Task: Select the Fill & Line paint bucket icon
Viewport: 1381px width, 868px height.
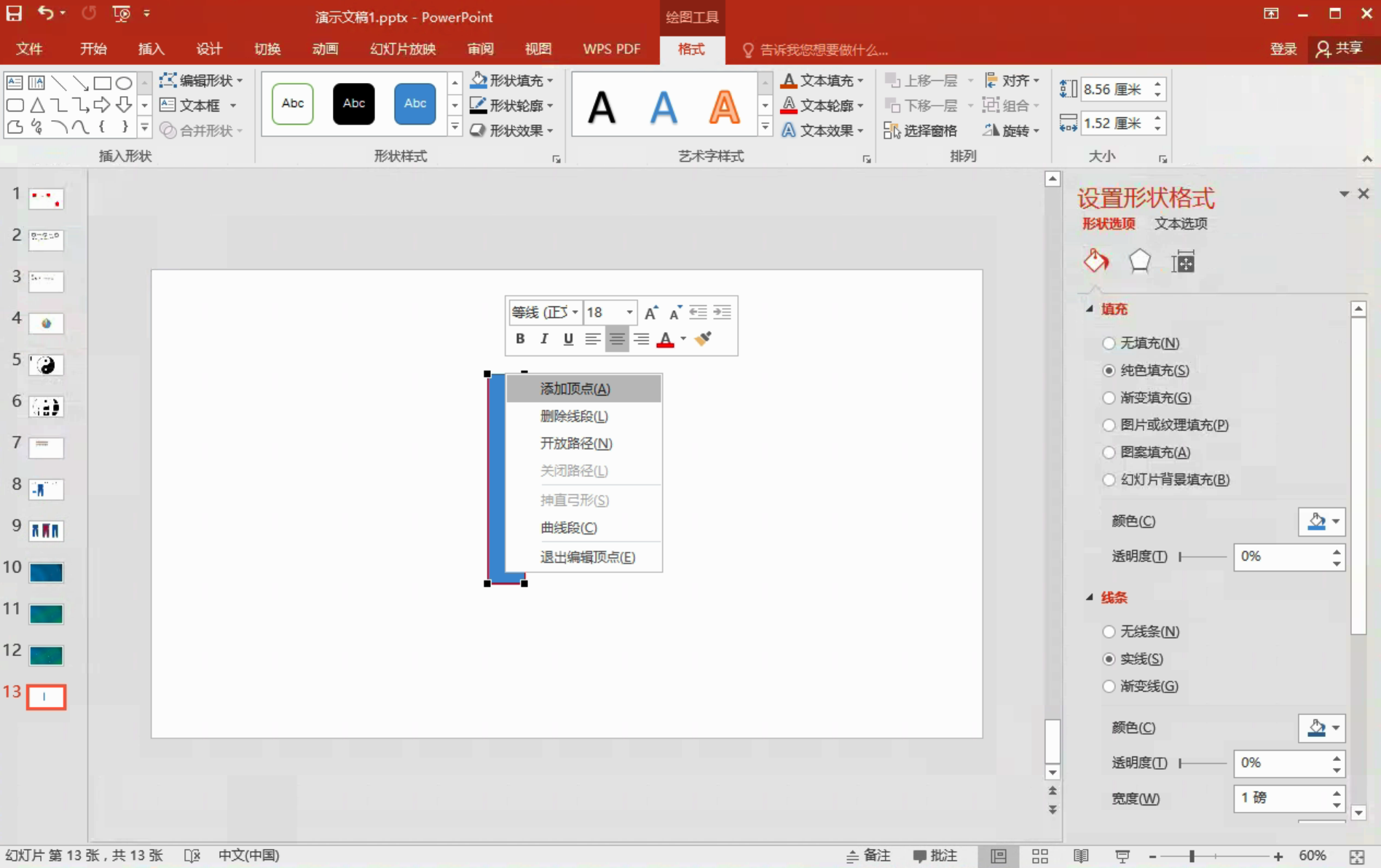Action: click(1096, 261)
